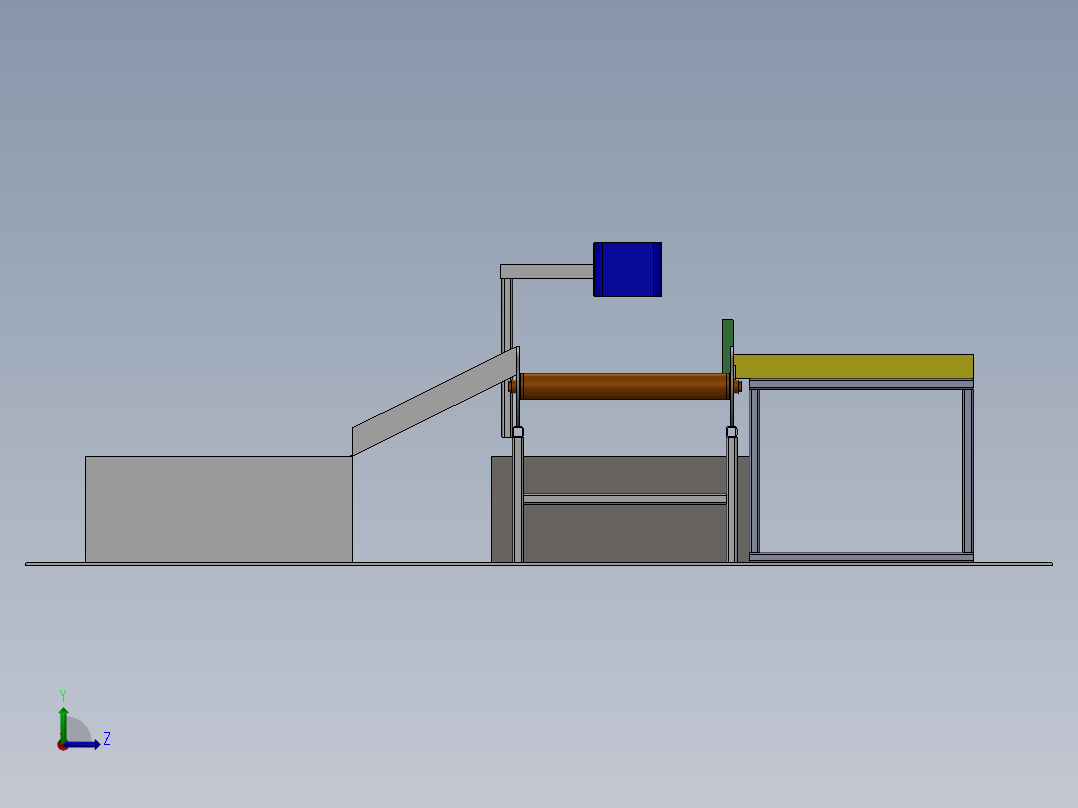Select the horizontal crossbar between the roller stand legs
The height and width of the screenshot is (808, 1078).
tap(625, 499)
